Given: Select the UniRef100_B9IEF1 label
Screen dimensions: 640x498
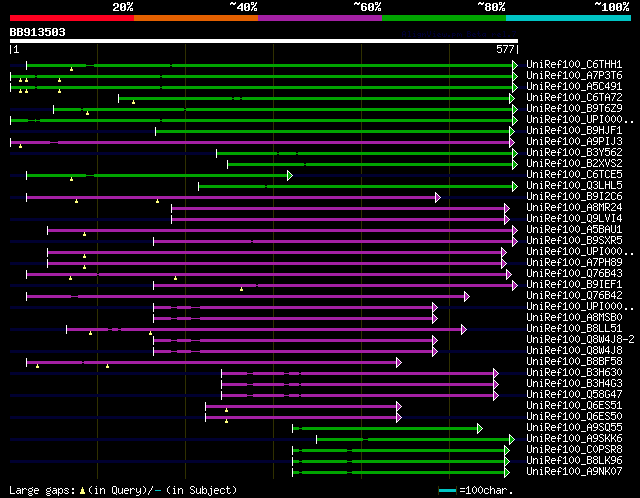Looking at the screenshot, I should tap(574, 285).
